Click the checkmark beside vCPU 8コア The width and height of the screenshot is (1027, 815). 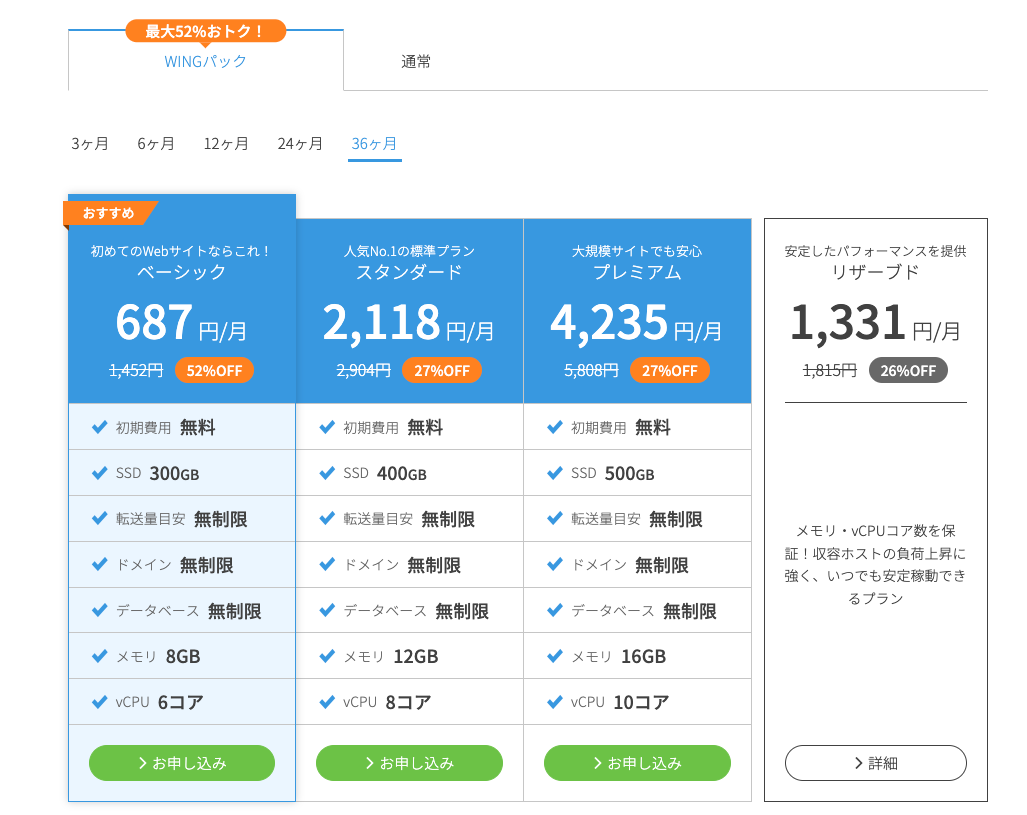(x=327, y=702)
